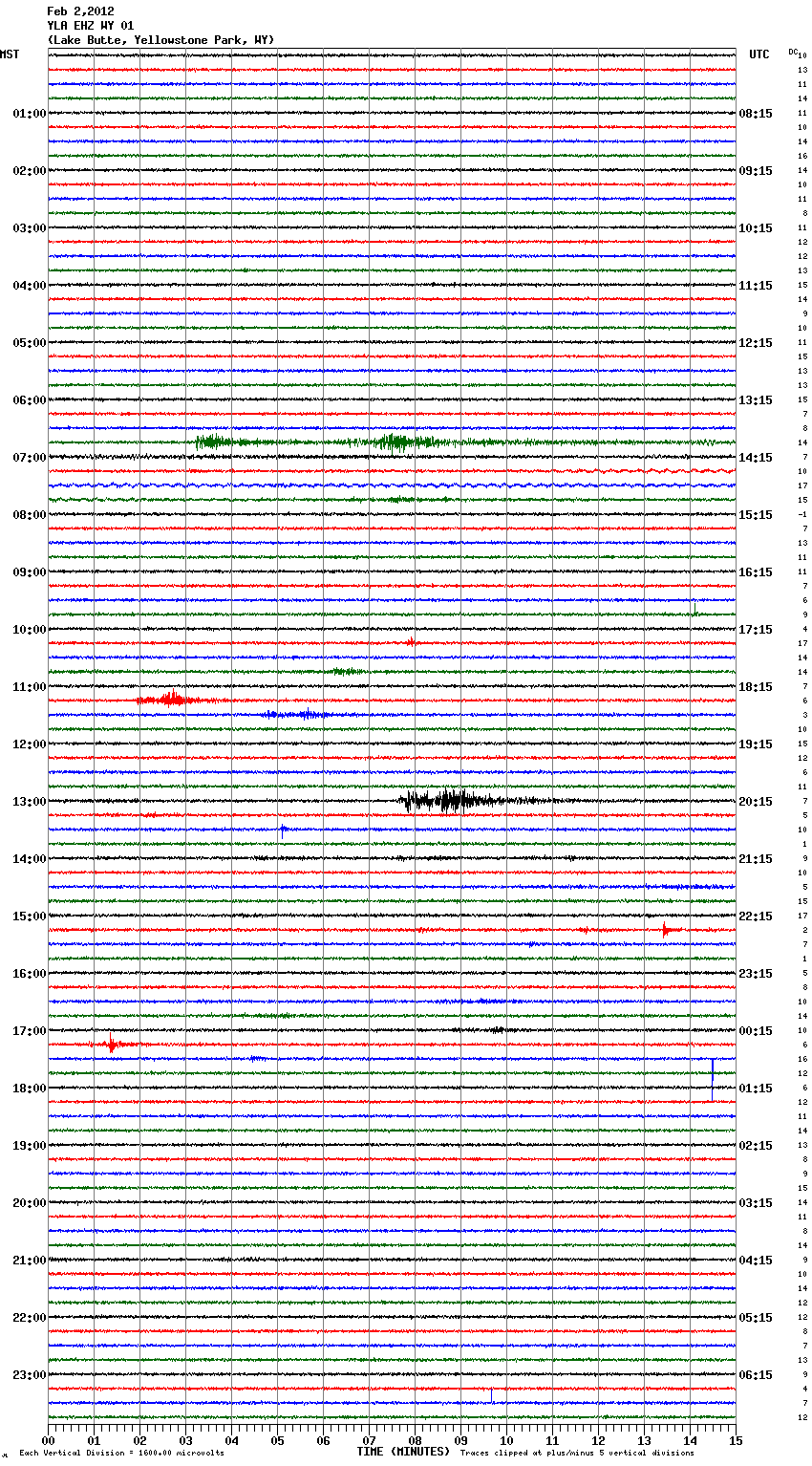
Task: Select the 06:00 MST time label
Action: tap(29, 400)
